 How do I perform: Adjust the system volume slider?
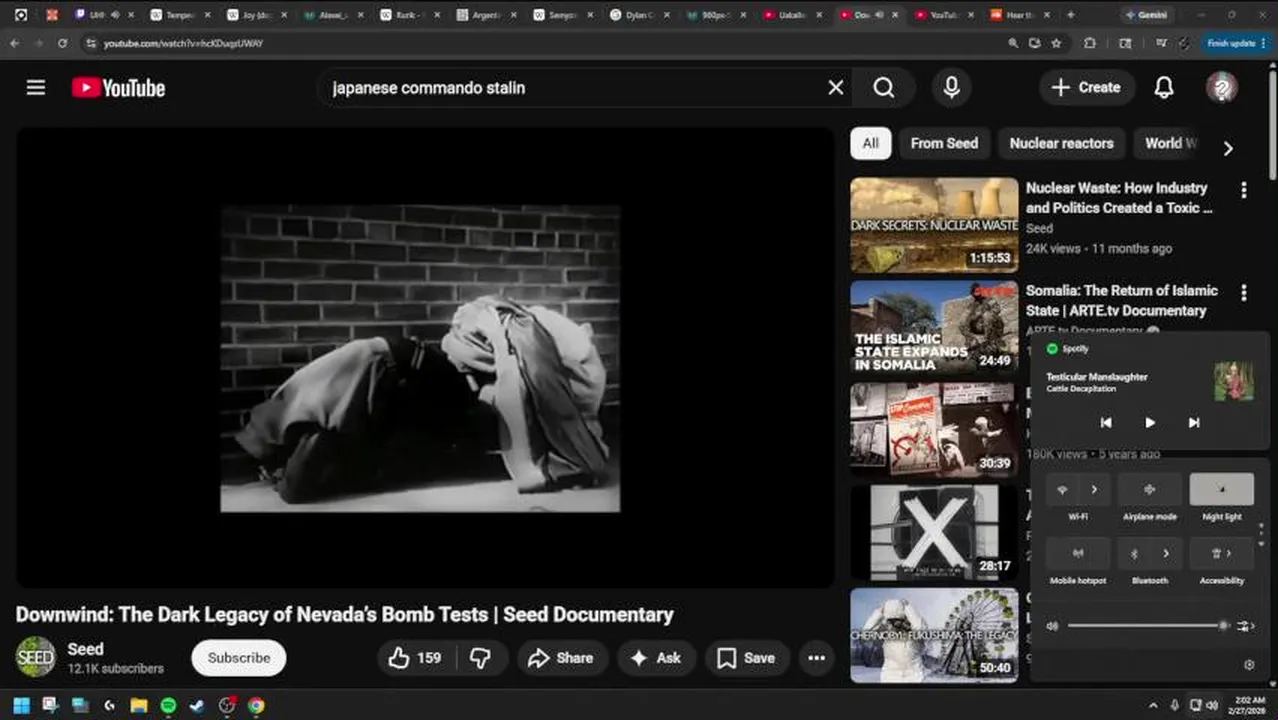[1148, 626]
